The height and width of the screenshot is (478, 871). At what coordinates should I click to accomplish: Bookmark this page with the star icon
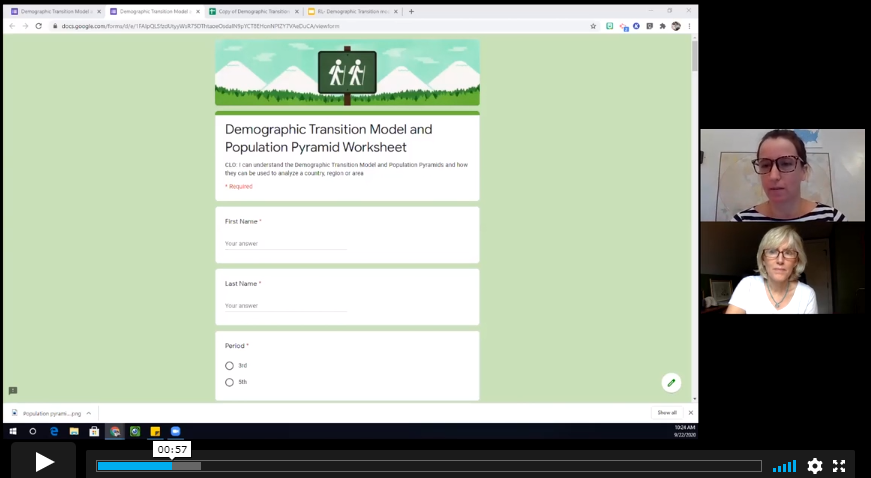tap(593, 26)
